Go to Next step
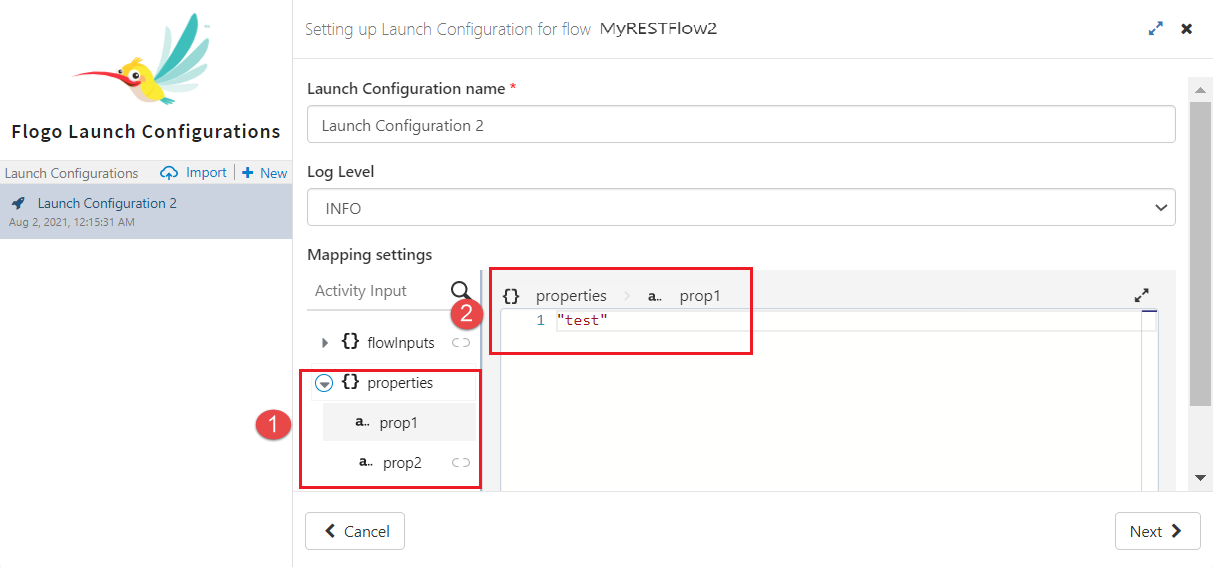The image size is (1213, 567). click(1157, 532)
